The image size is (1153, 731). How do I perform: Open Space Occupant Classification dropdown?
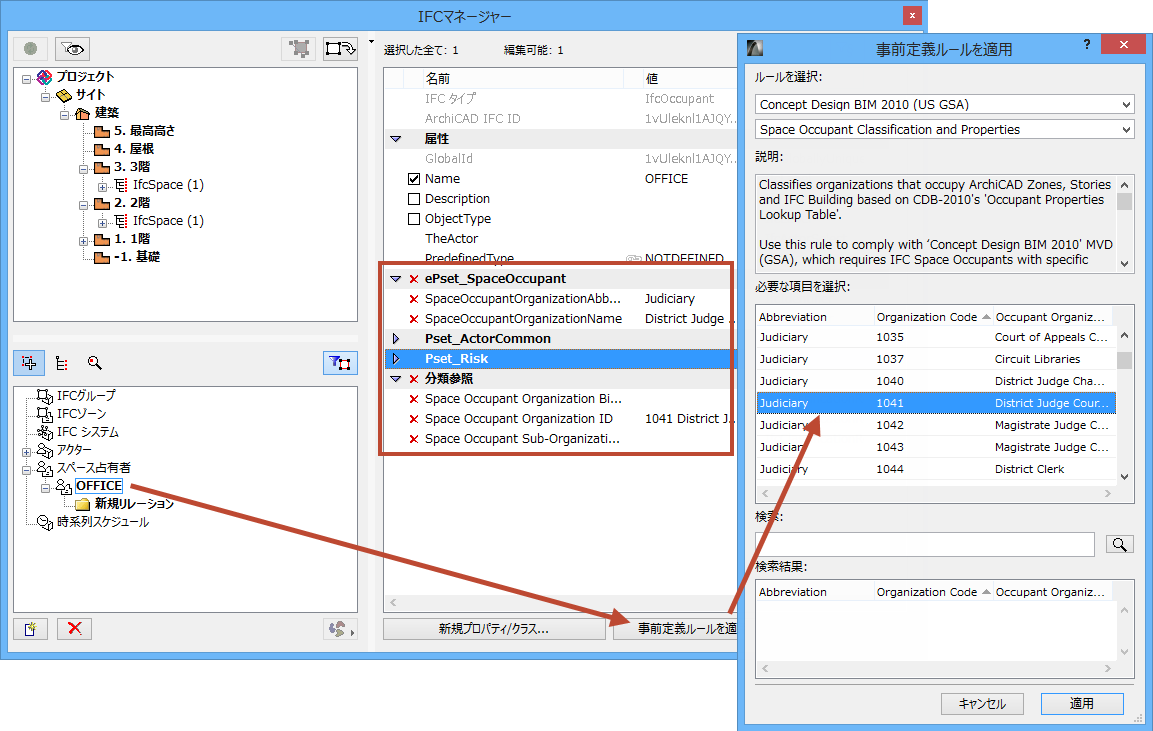coord(944,129)
